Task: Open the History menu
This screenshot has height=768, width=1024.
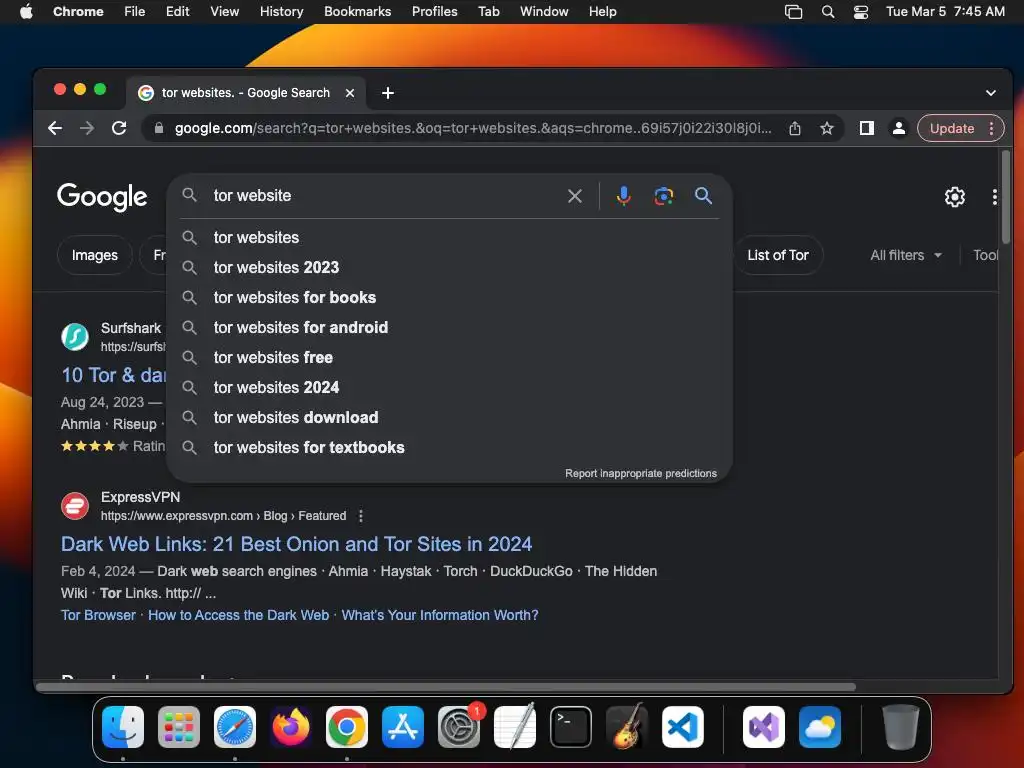Action: pos(281,11)
